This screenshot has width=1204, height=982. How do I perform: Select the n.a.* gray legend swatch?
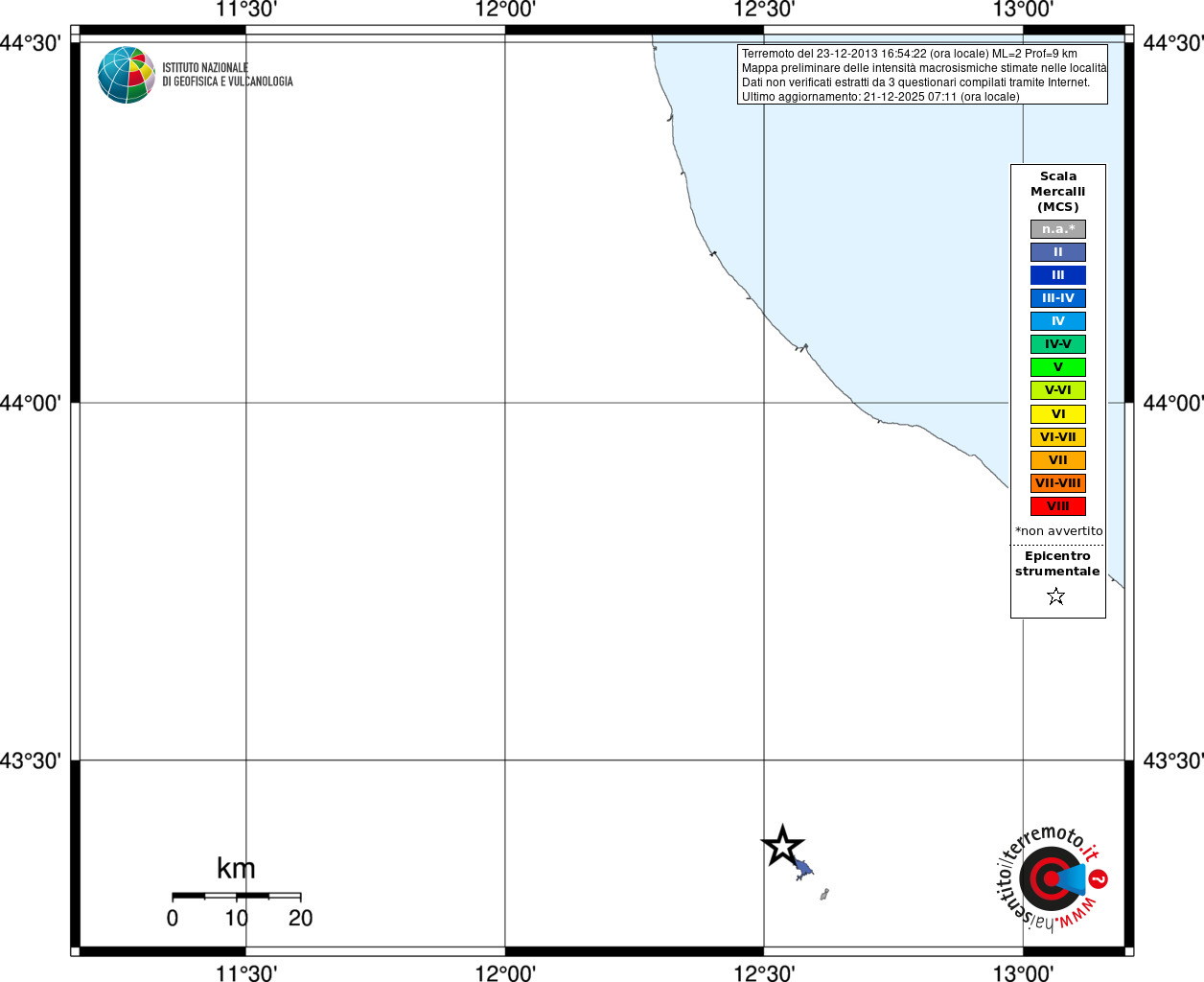point(1058,229)
